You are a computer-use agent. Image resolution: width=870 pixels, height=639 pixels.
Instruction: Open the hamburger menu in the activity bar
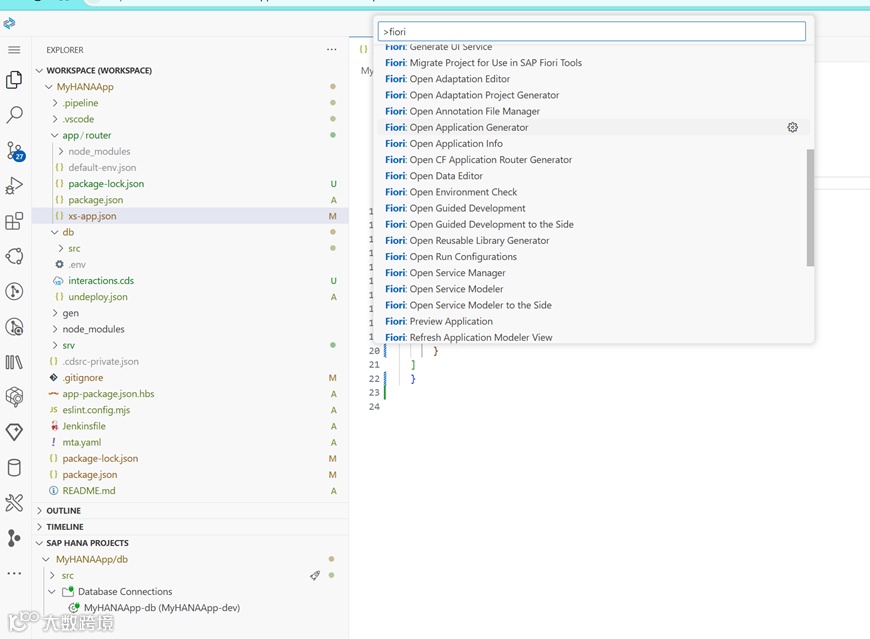(x=14, y=50)
